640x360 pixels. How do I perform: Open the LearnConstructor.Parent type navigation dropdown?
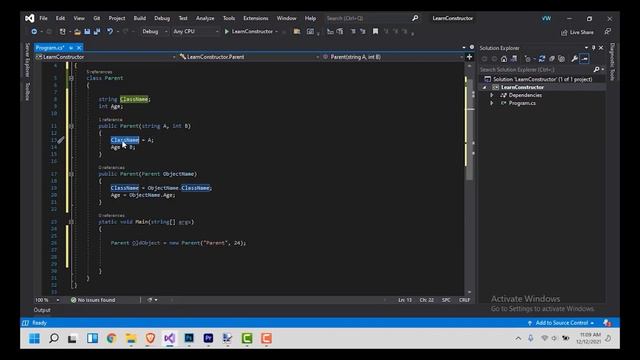pos(249,57)
